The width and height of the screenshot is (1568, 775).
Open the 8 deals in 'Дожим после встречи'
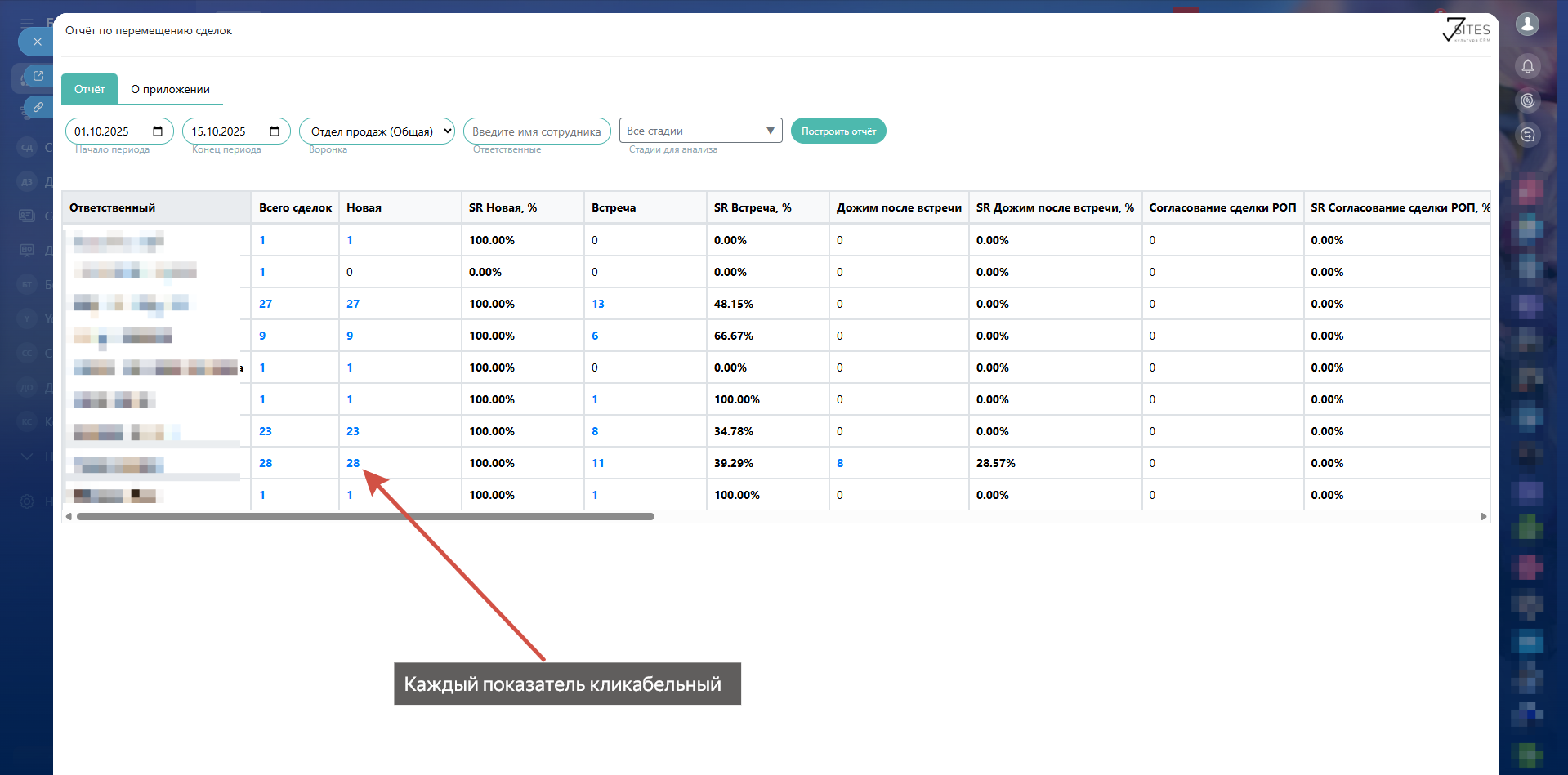tap(840, 463)
